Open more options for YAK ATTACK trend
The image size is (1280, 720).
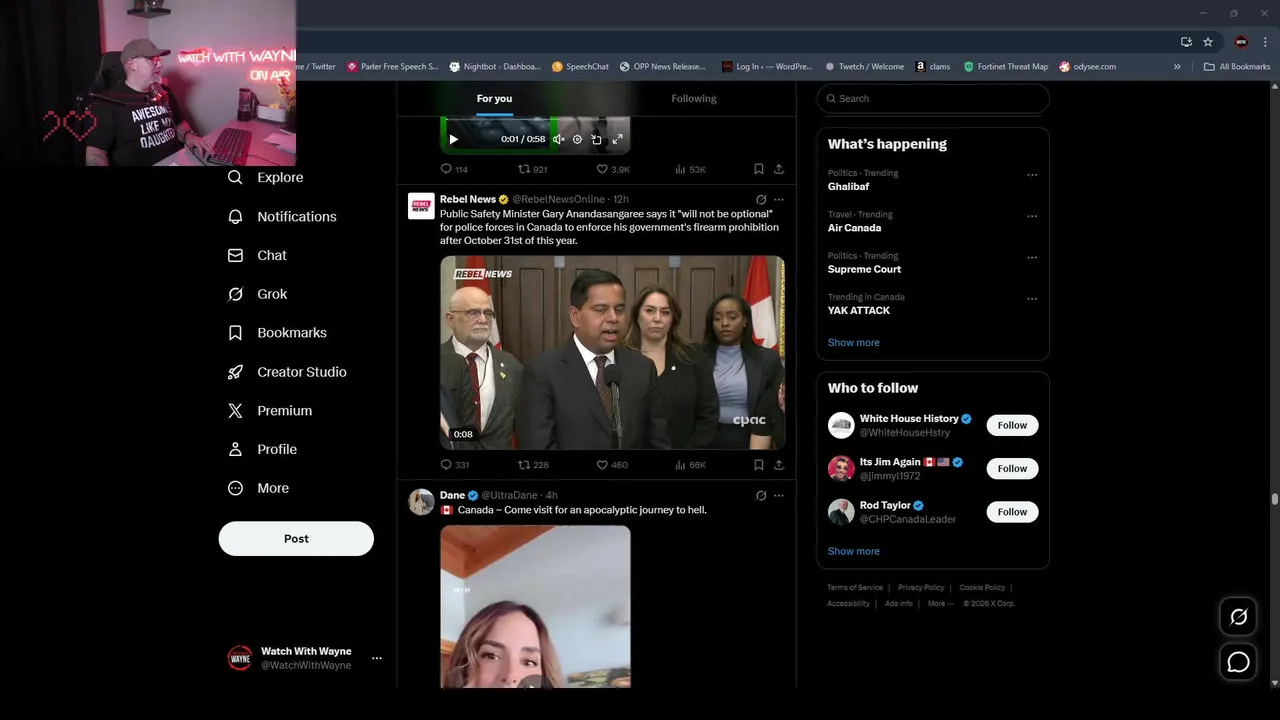click(1032, 298)
